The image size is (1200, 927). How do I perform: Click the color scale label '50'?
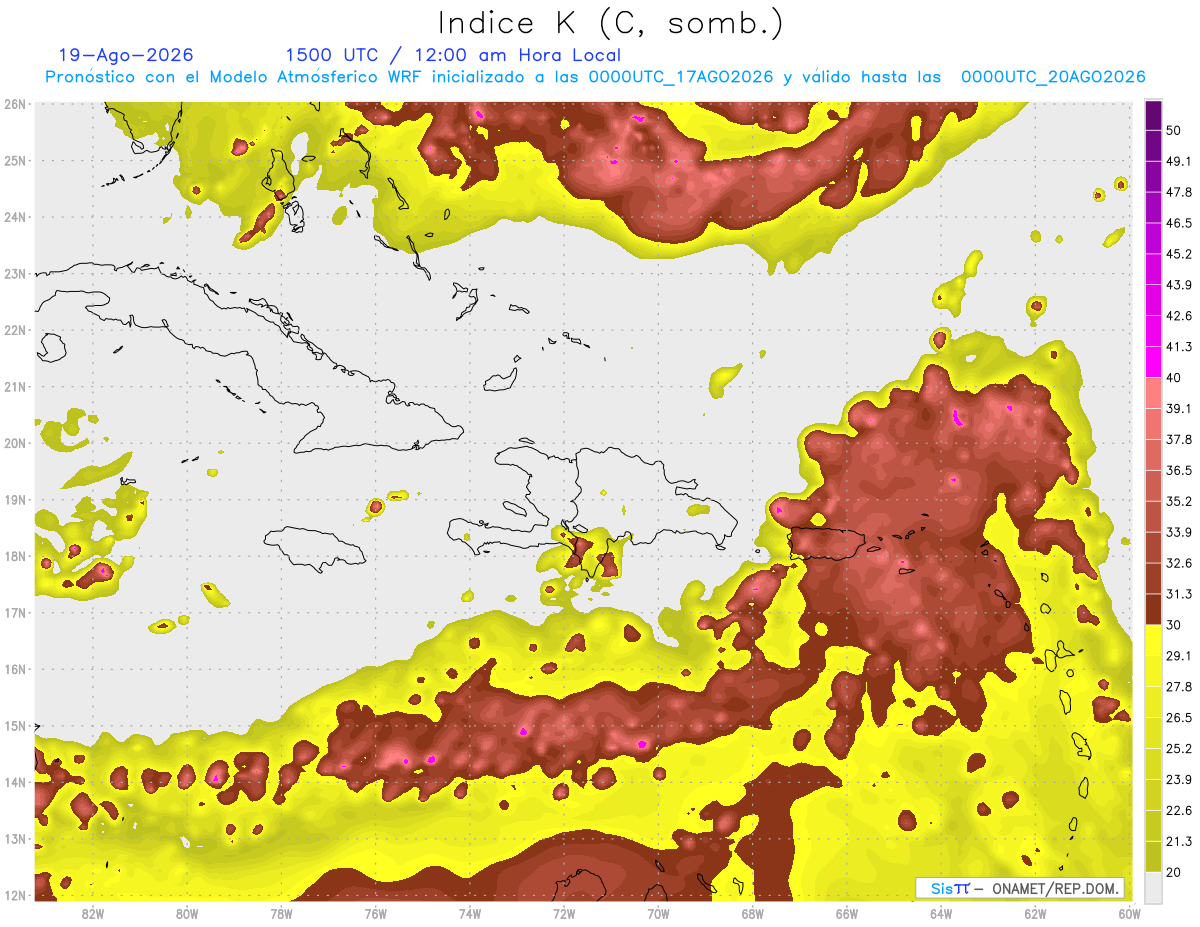[1174, 130]
